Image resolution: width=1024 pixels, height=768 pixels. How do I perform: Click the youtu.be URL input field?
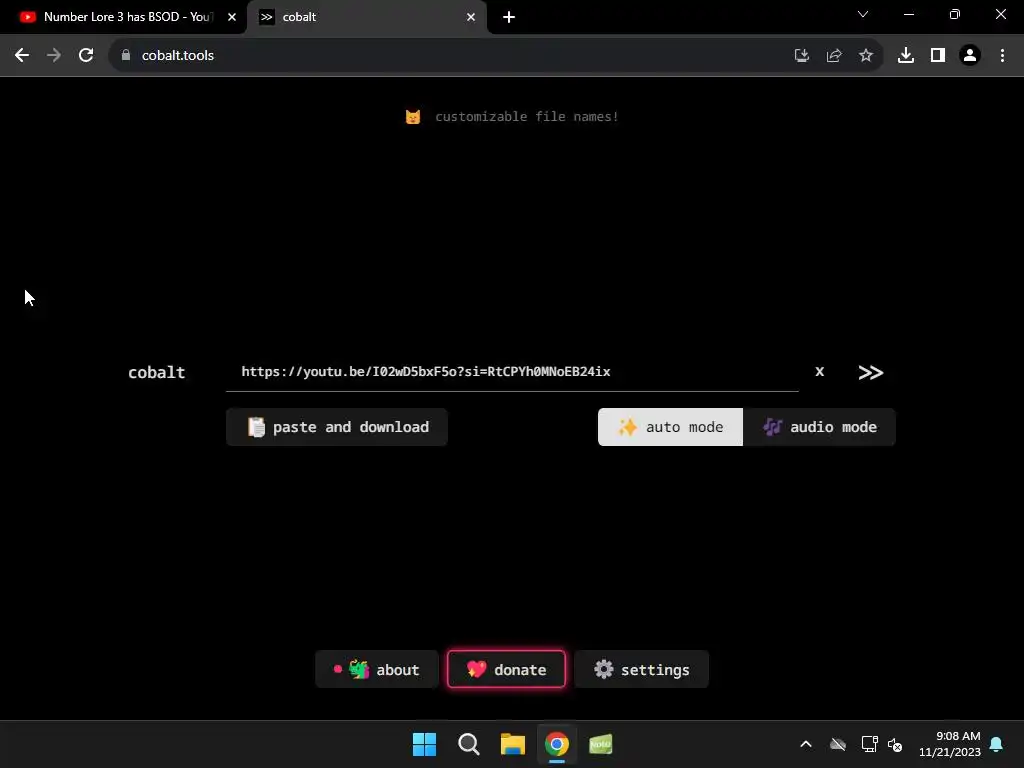(512, 372)
